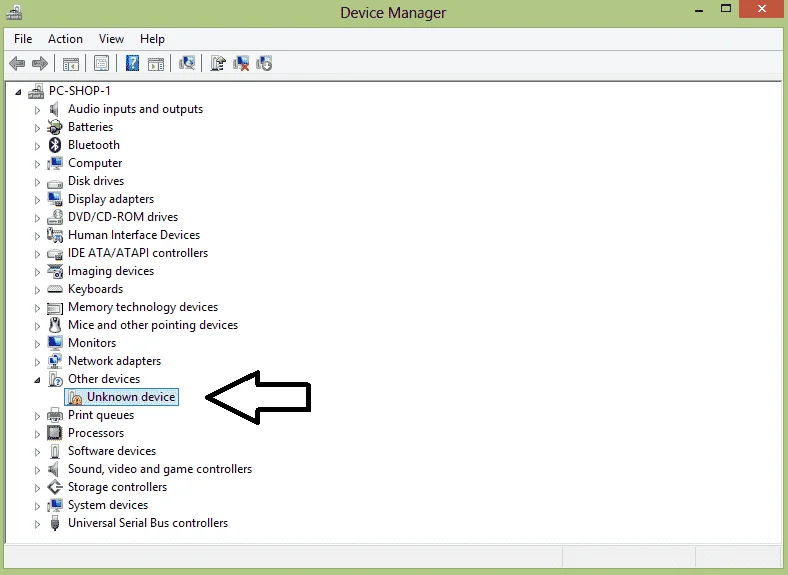Expand the System devices node
Viewport: 788px width, 575px height.
click(x=37, y=506)
